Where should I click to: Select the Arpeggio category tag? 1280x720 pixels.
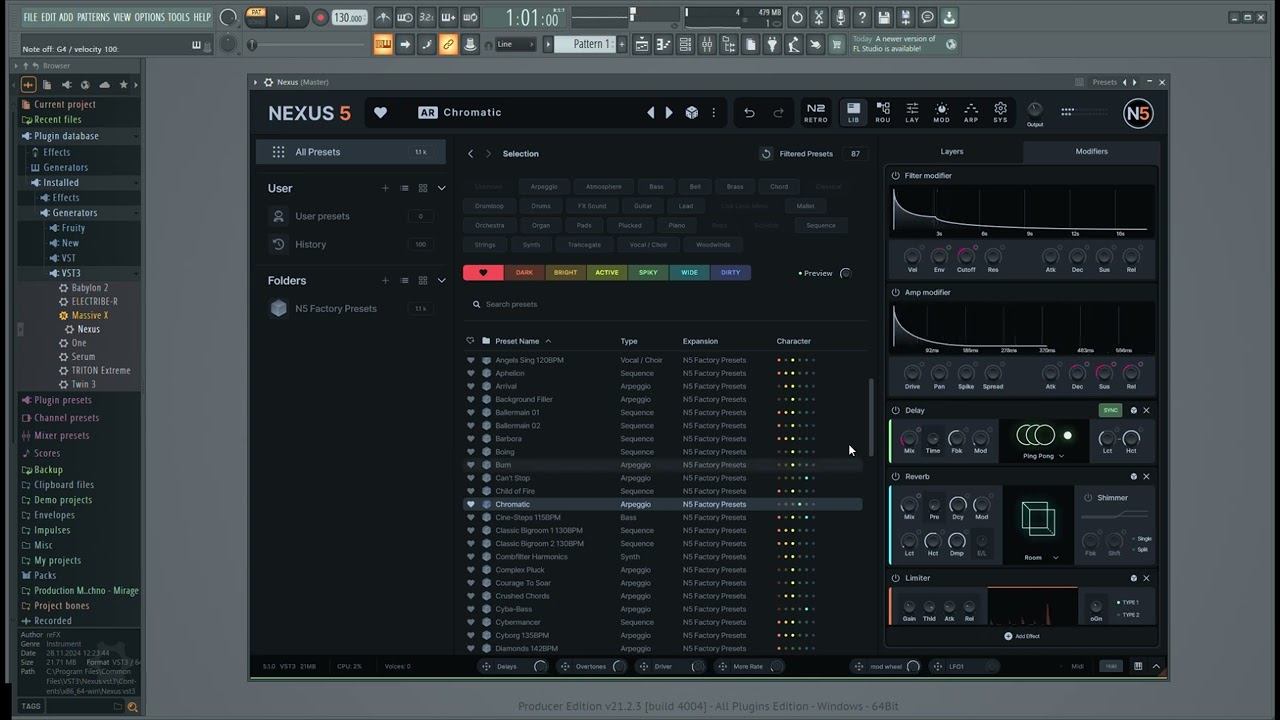coord(544,187)
